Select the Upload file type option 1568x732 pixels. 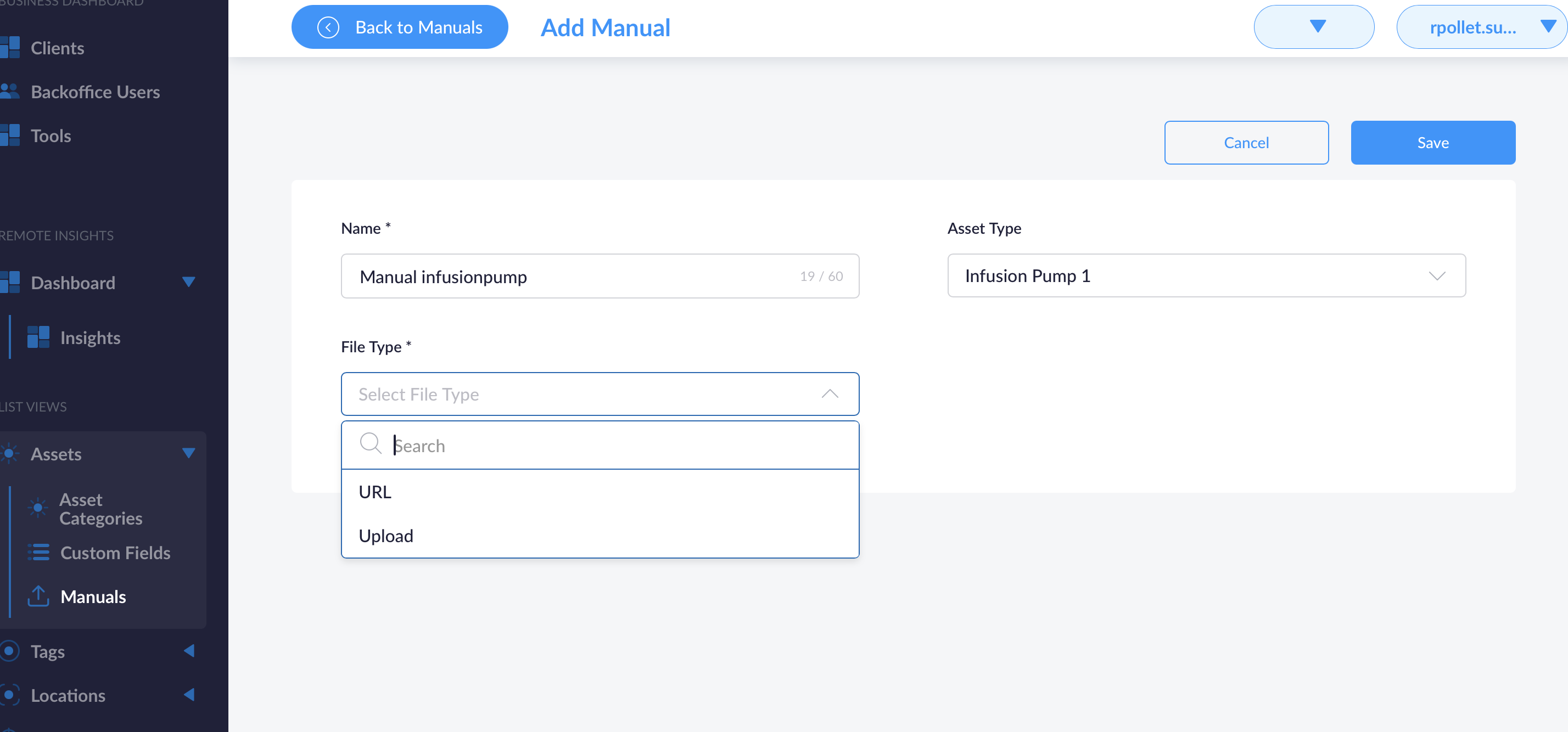coord(600,536)
